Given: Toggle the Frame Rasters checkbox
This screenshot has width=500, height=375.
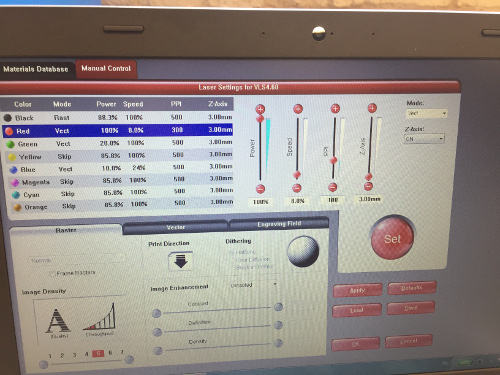Looking at the screenshot, I should [x=52, y=274].
